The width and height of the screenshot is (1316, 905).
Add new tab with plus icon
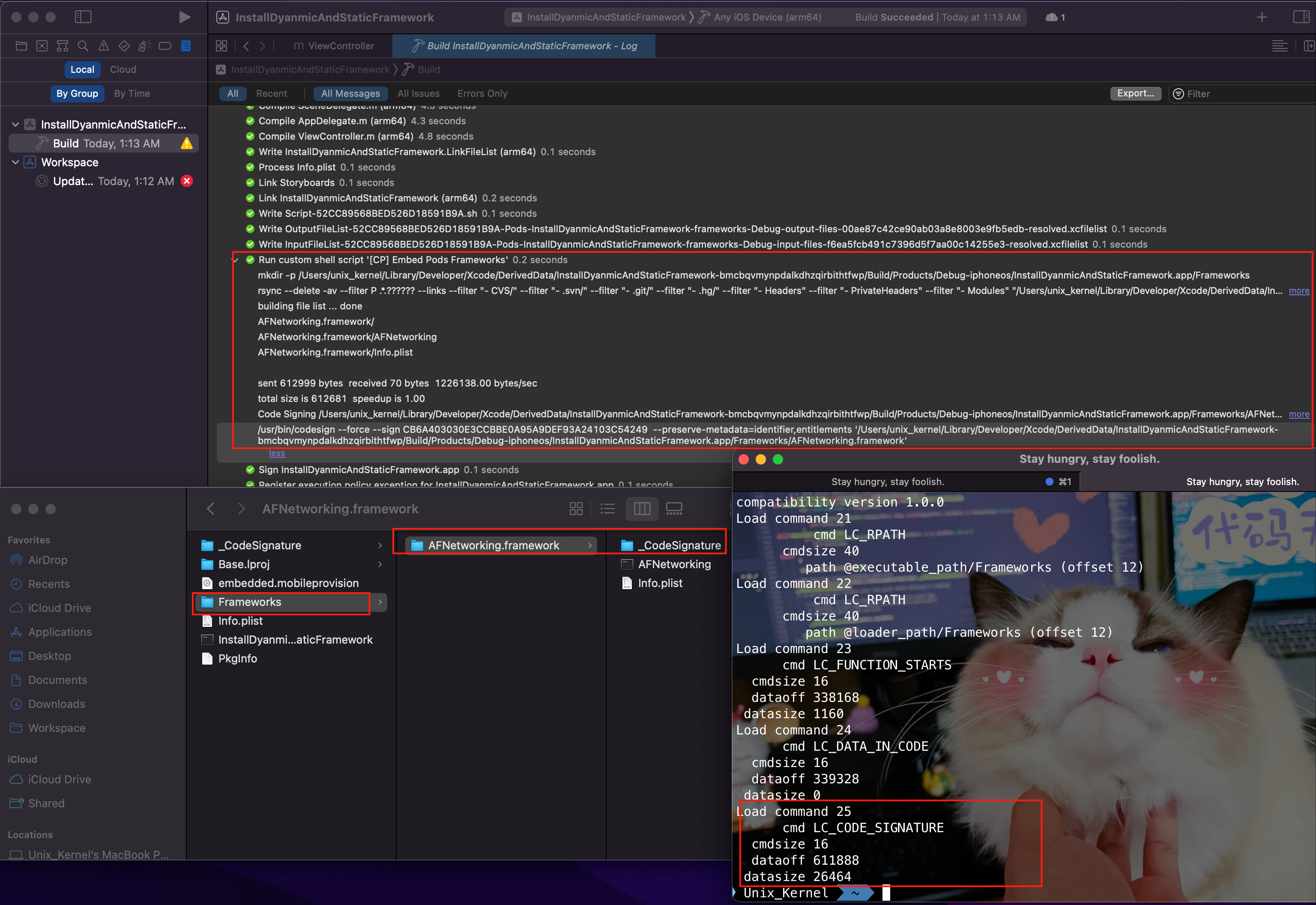tap(1262, 18)
